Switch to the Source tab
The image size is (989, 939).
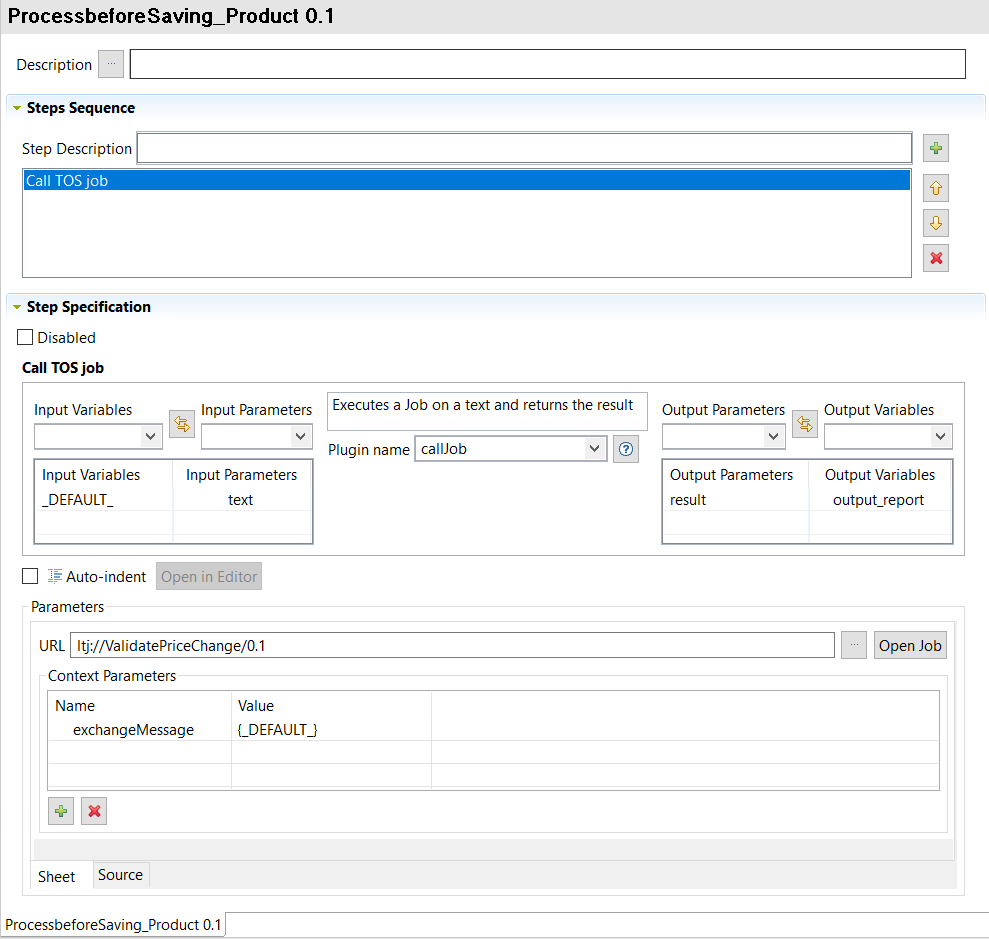coord(120,875)
